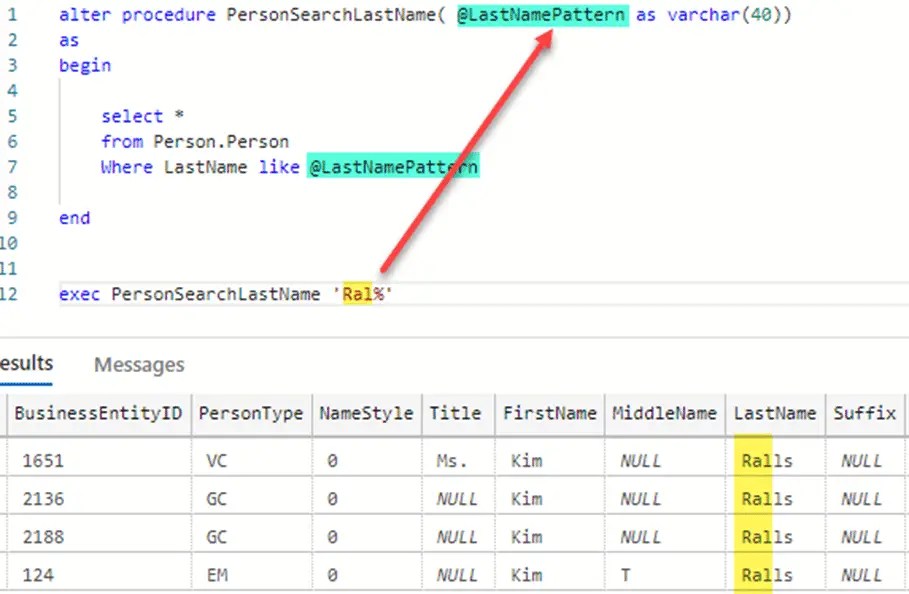This screenshot has width=909, height=594.
Task: Select cell with BusinessEntityID 124
Action: click(x=99, y=575)
